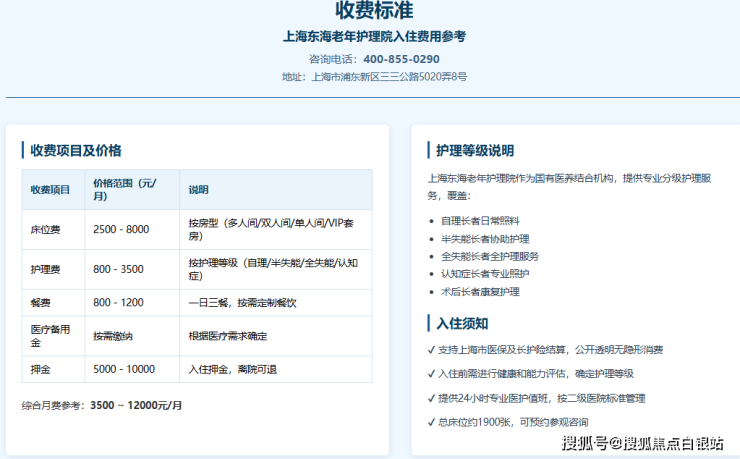The height and width of the screenshot is (459, 740).
Task: Select the 押金 row label
Action: (x=40, y=369)
